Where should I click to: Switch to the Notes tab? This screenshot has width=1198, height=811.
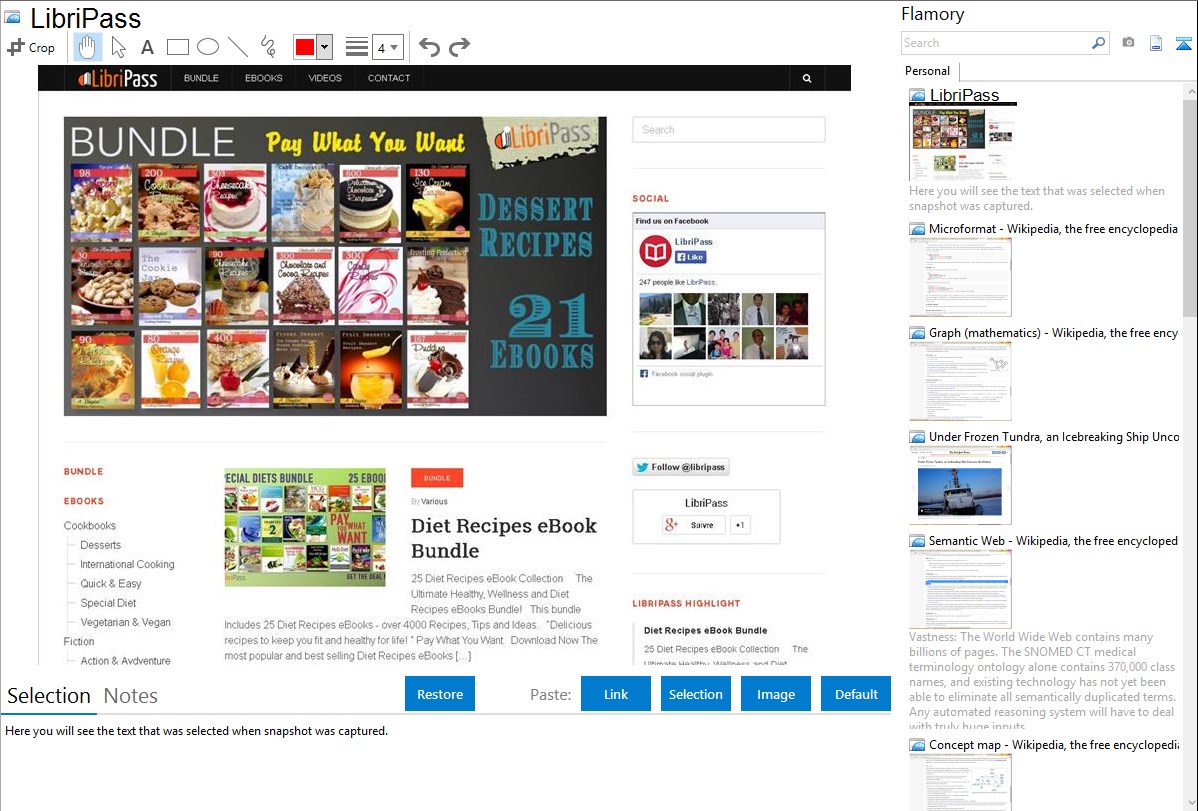131,696
